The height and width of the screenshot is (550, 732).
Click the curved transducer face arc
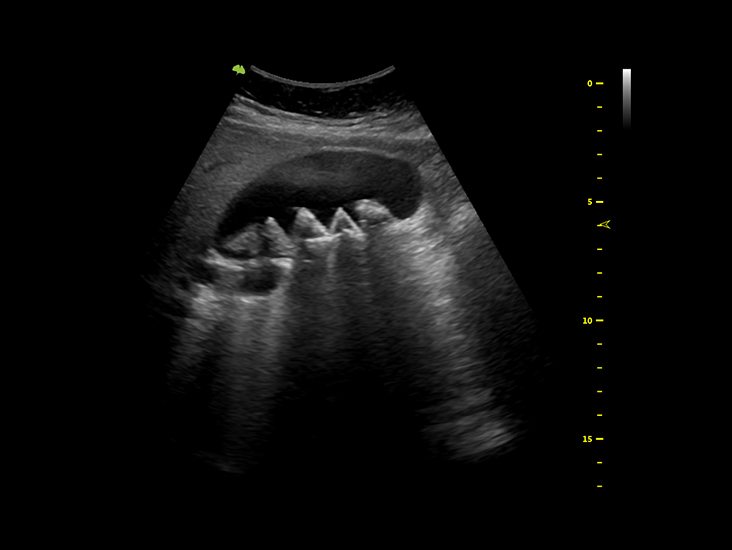pyautogui.click(x=322, y=80)
